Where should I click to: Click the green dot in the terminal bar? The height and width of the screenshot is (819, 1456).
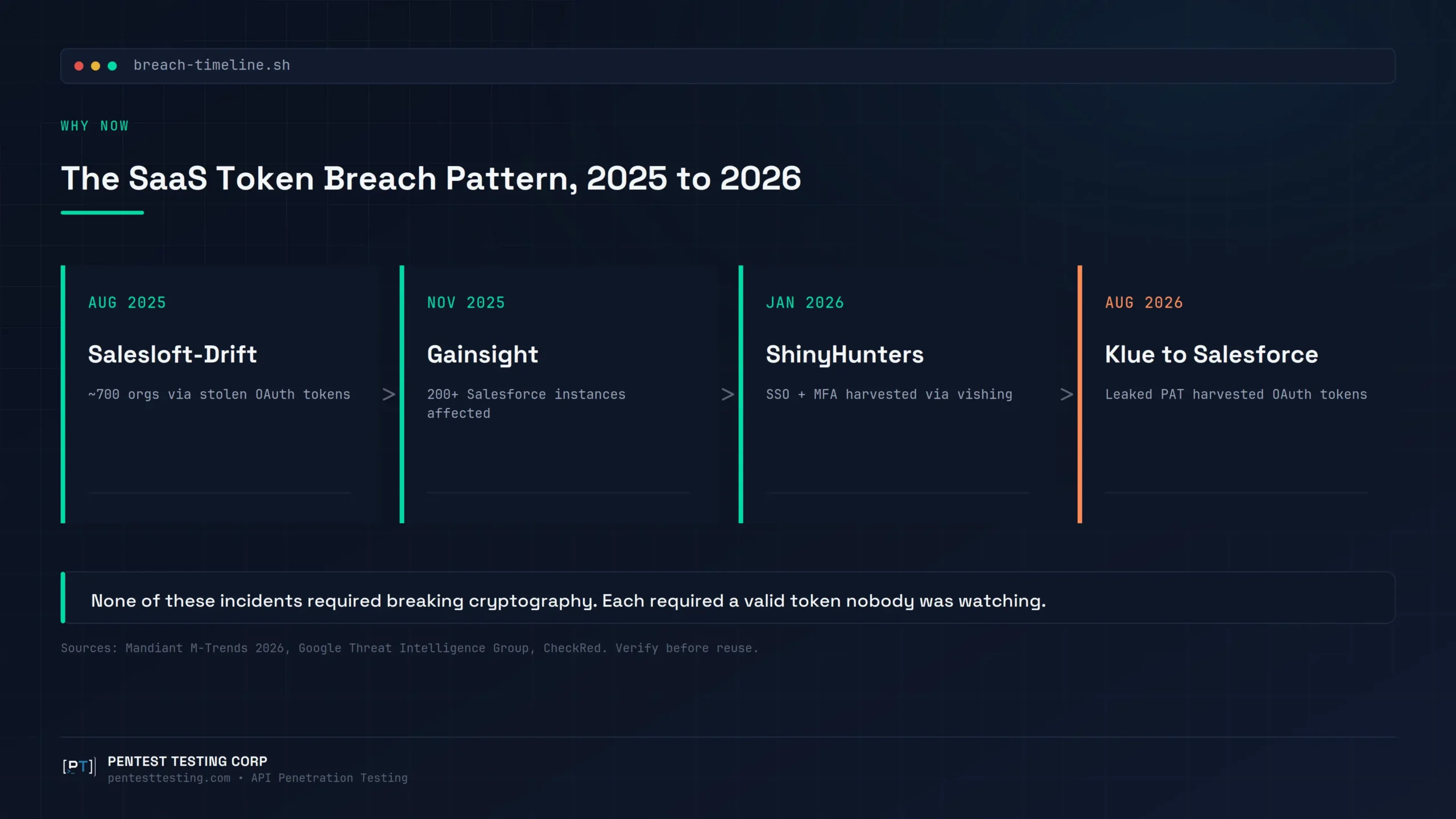[113, 66]
